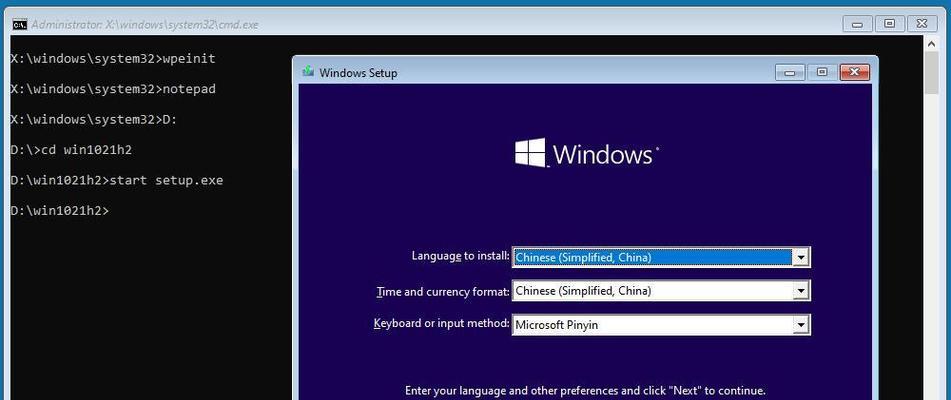Open the Language to install dropdown arrow

pyautogui.click(x=801, y=258)
